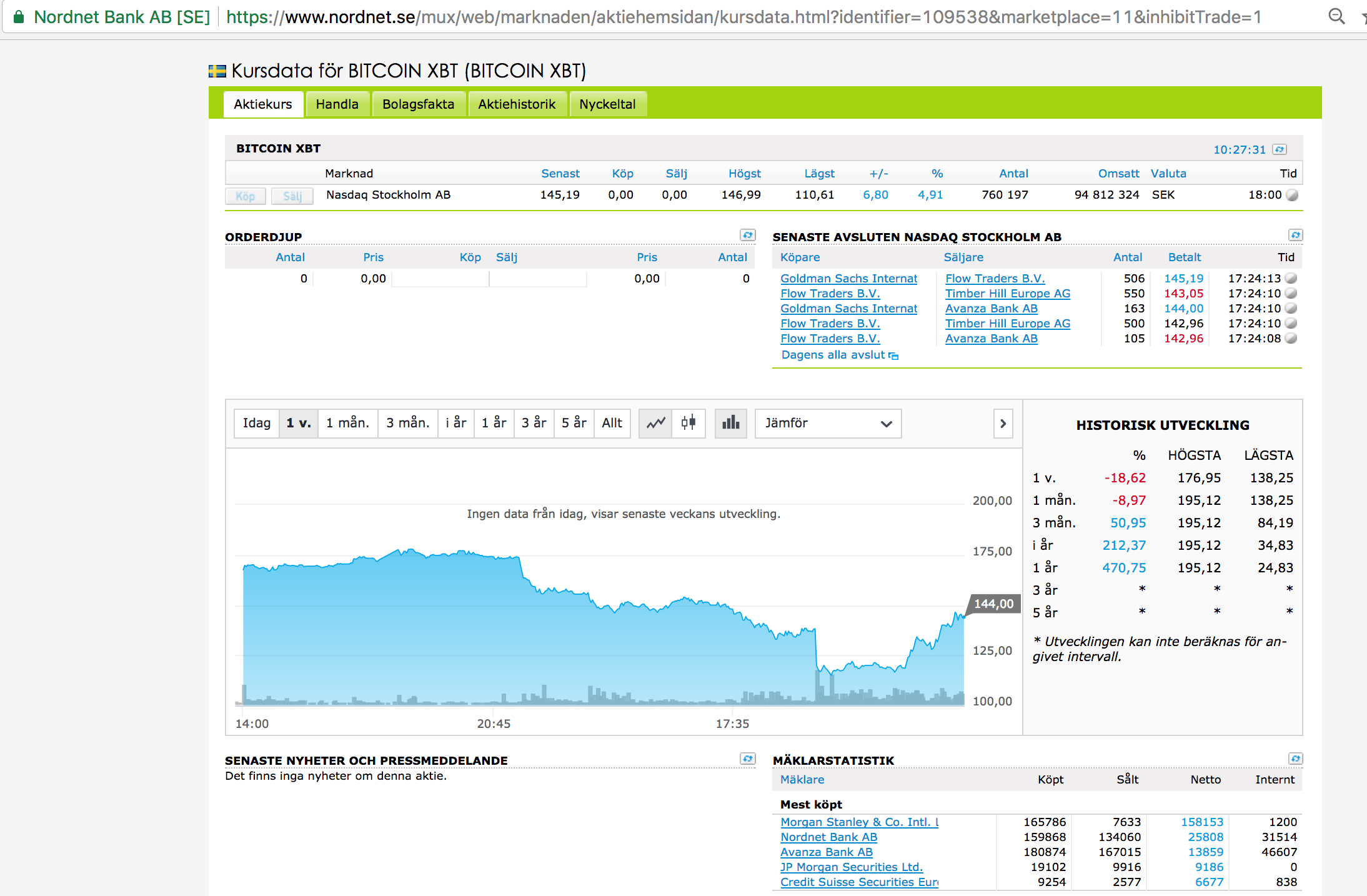Screen dimensions: 1367x896
Task: Click the status dot at 17:24:08 trade
Action: pos(1291,339)
